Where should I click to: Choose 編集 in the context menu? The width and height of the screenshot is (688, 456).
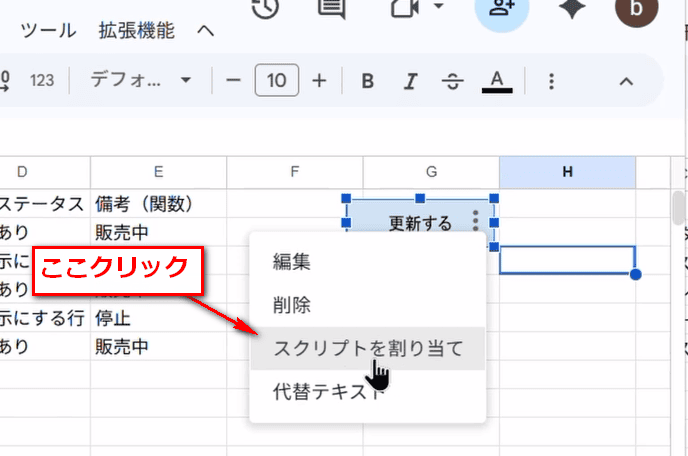pyautogui.click(x=292, y=262)
